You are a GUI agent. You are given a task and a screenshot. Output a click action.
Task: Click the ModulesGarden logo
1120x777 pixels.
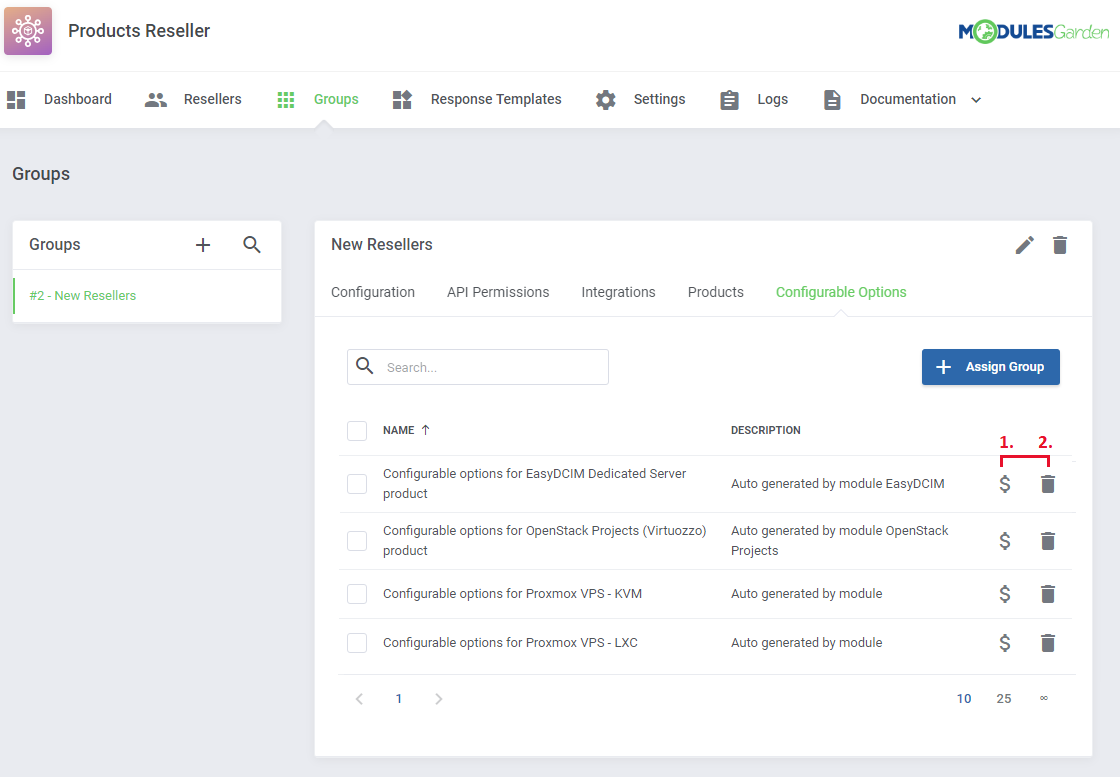click(x=1034, y=31)
